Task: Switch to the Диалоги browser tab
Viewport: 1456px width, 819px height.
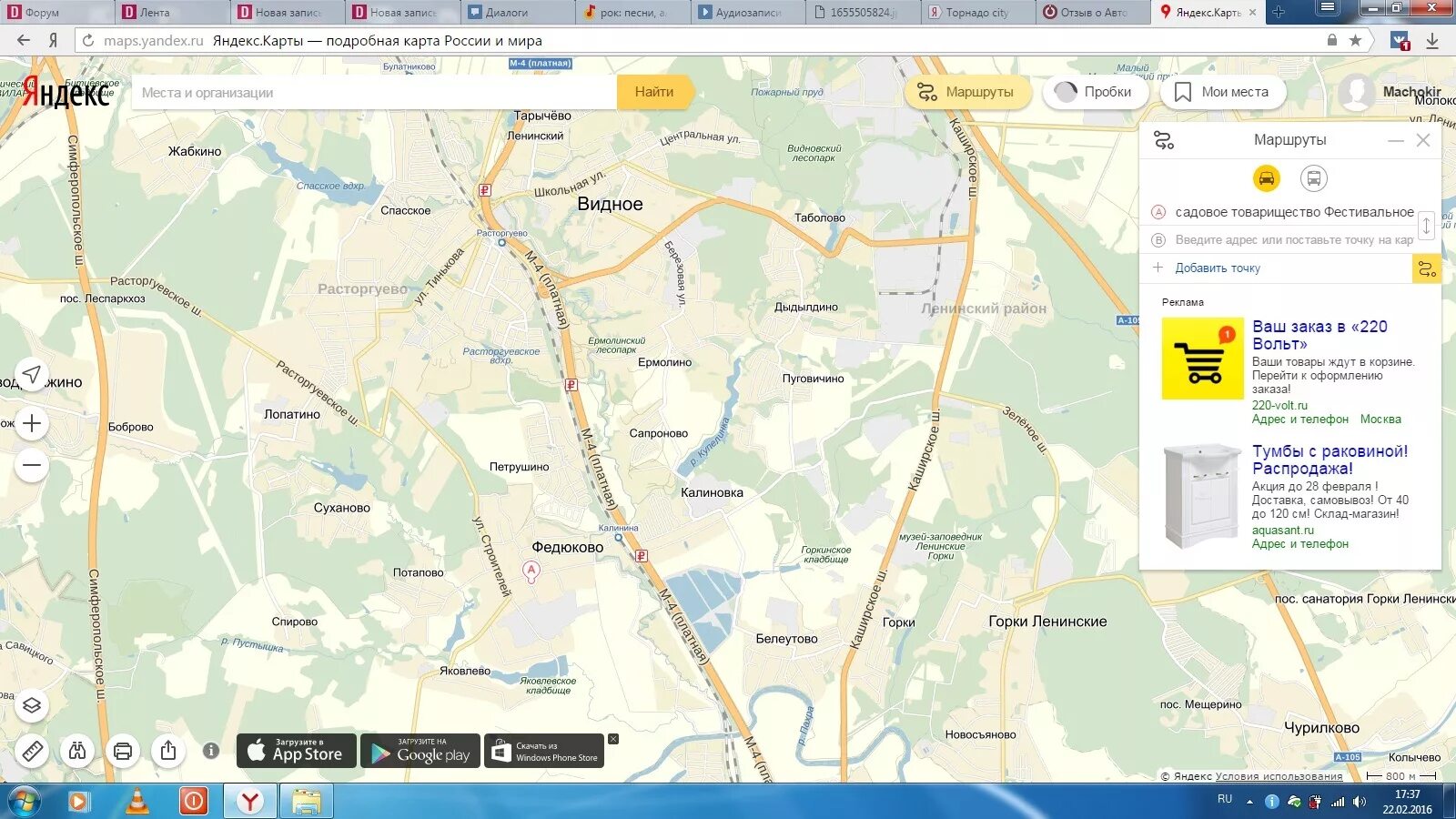Action: pyautogui.click(x=518, y=13)
